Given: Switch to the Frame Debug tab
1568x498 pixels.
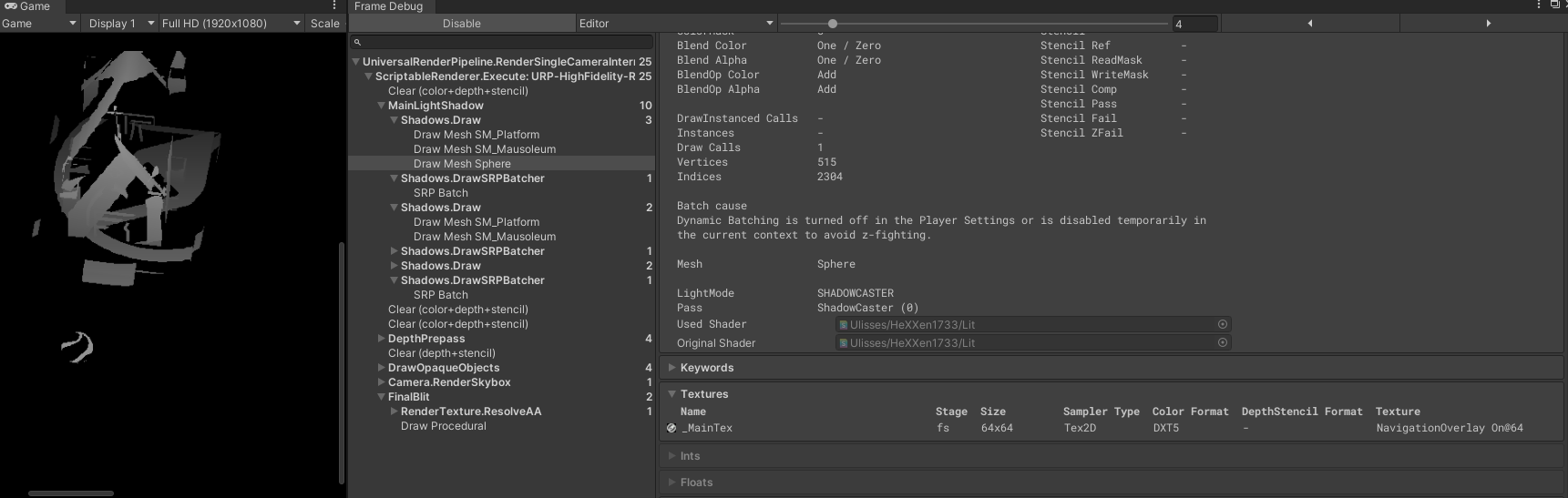Looking at the screenshot, I should coord(389,6).
